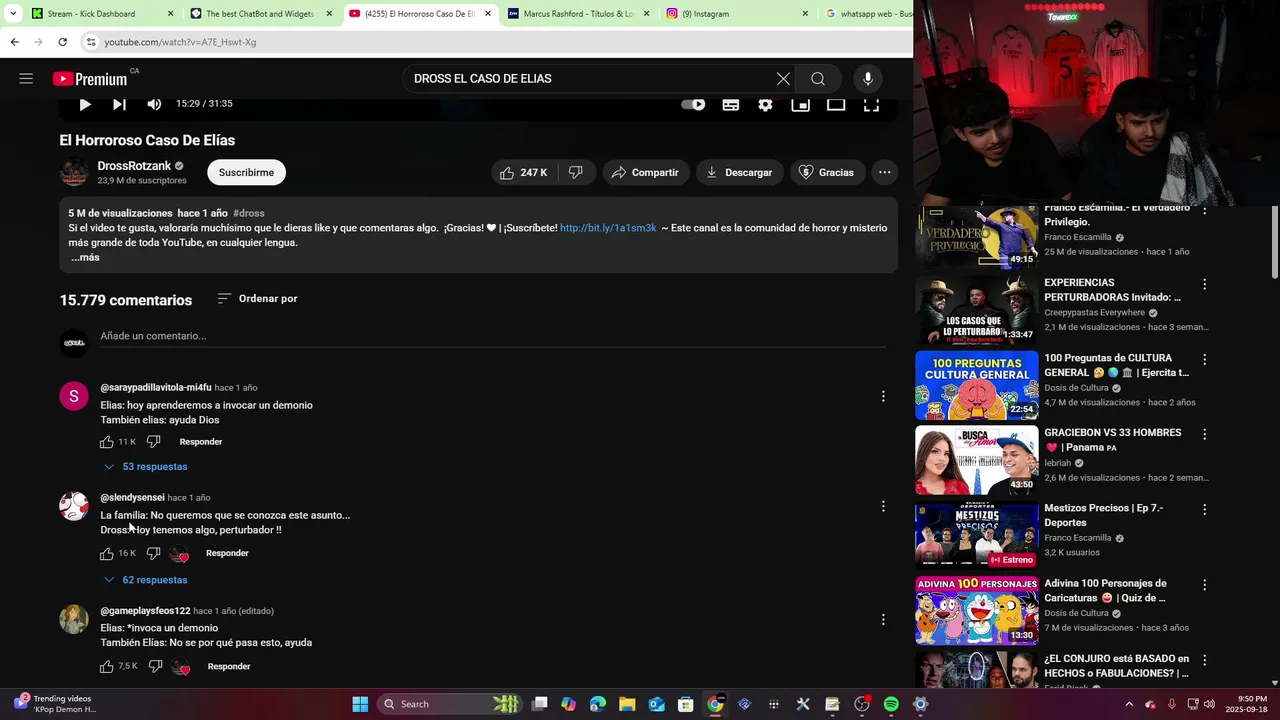1280x720 pixels.
Task: Open the player settings gear
Action: [765, 104]
